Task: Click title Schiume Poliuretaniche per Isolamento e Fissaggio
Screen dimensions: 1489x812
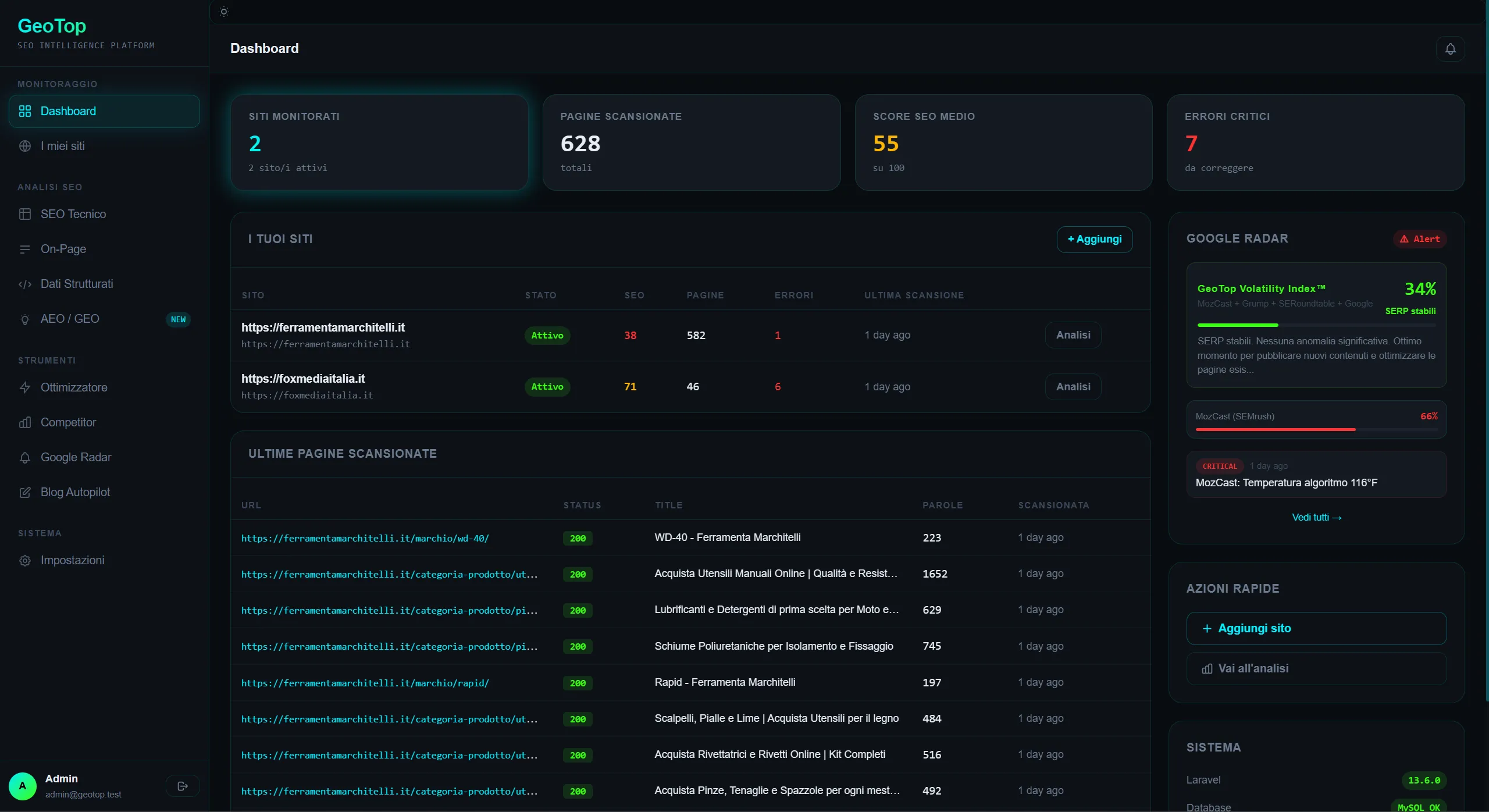Action: point(774,646)
